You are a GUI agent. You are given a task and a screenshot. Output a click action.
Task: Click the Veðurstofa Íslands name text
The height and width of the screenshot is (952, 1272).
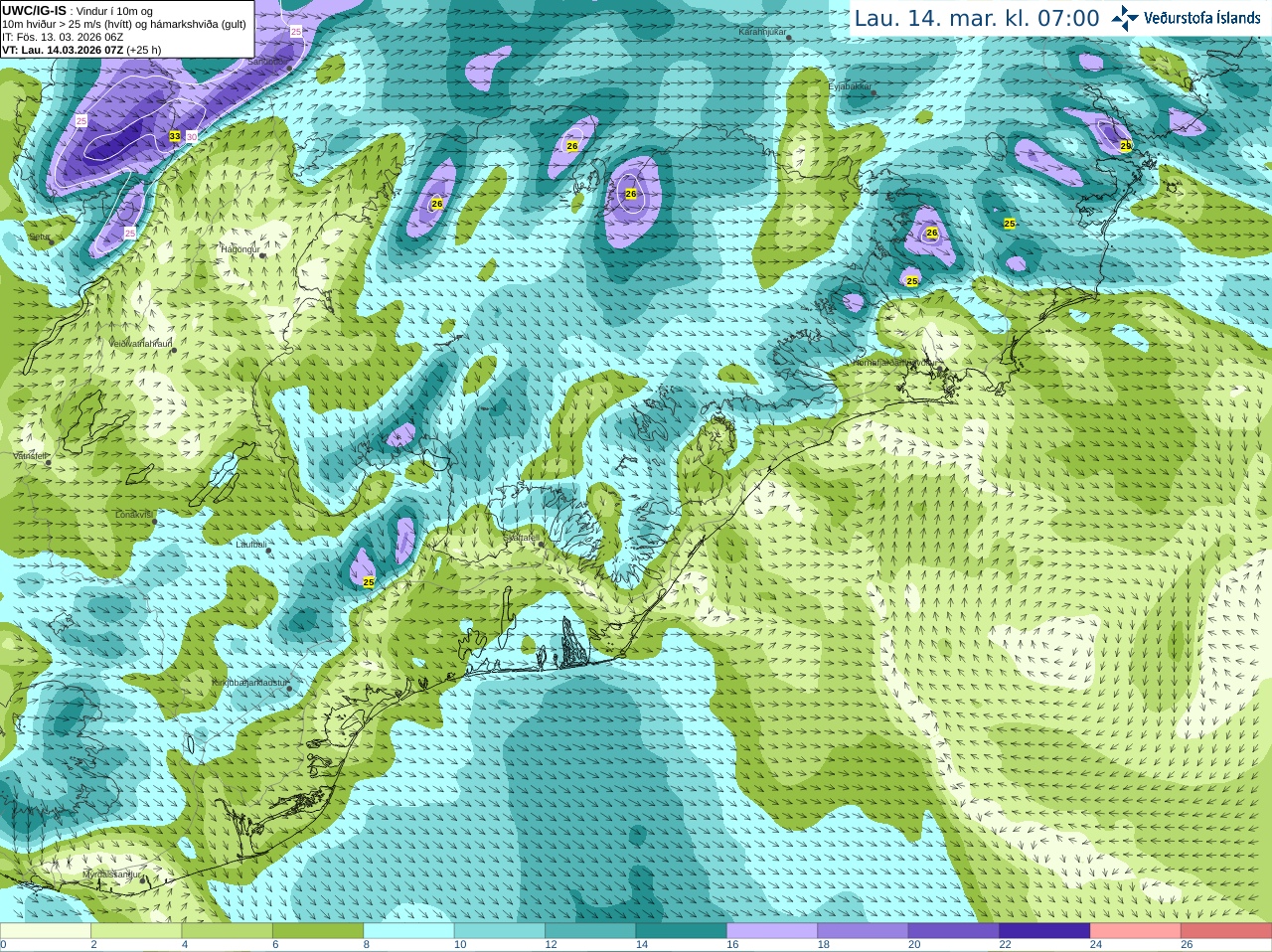[x=1202, y=18]
